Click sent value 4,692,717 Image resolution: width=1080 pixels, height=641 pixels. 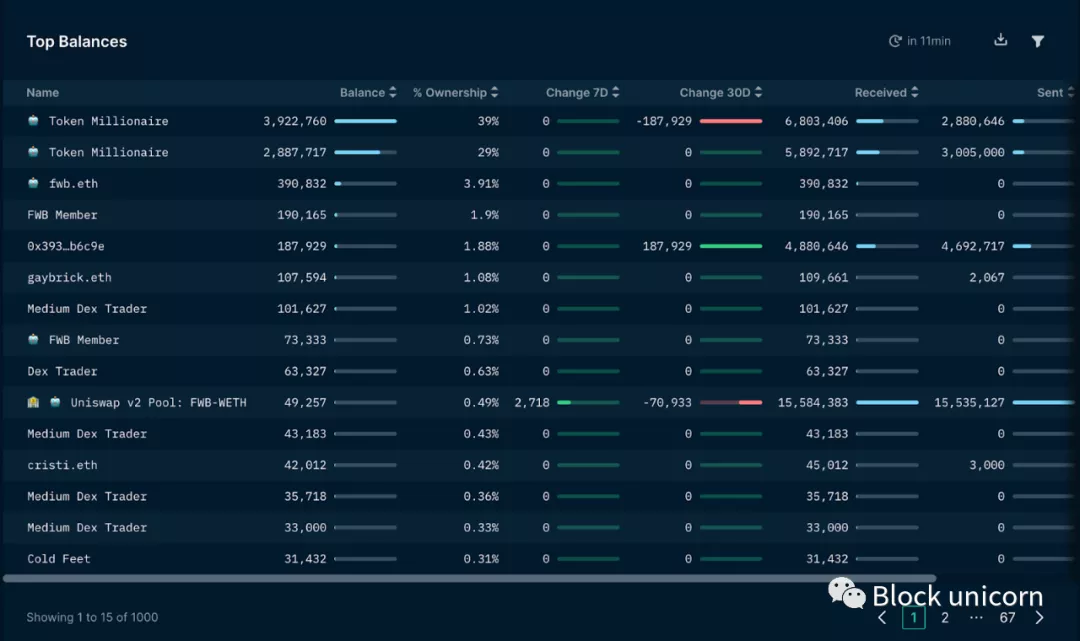973,246
